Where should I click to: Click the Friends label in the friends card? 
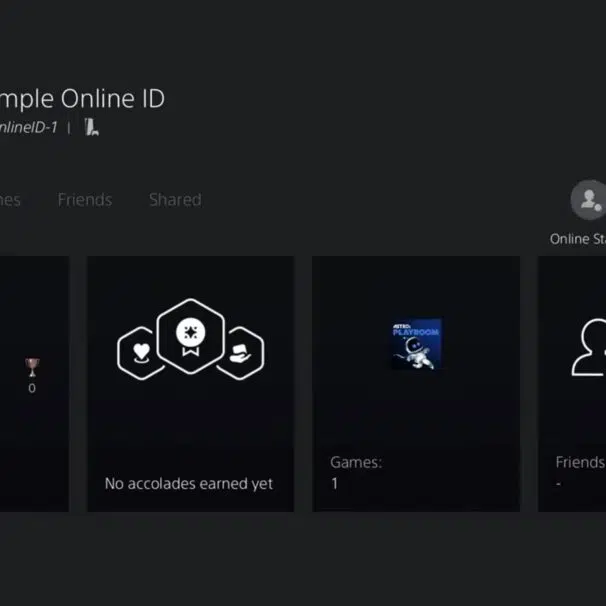click(580, 463)
